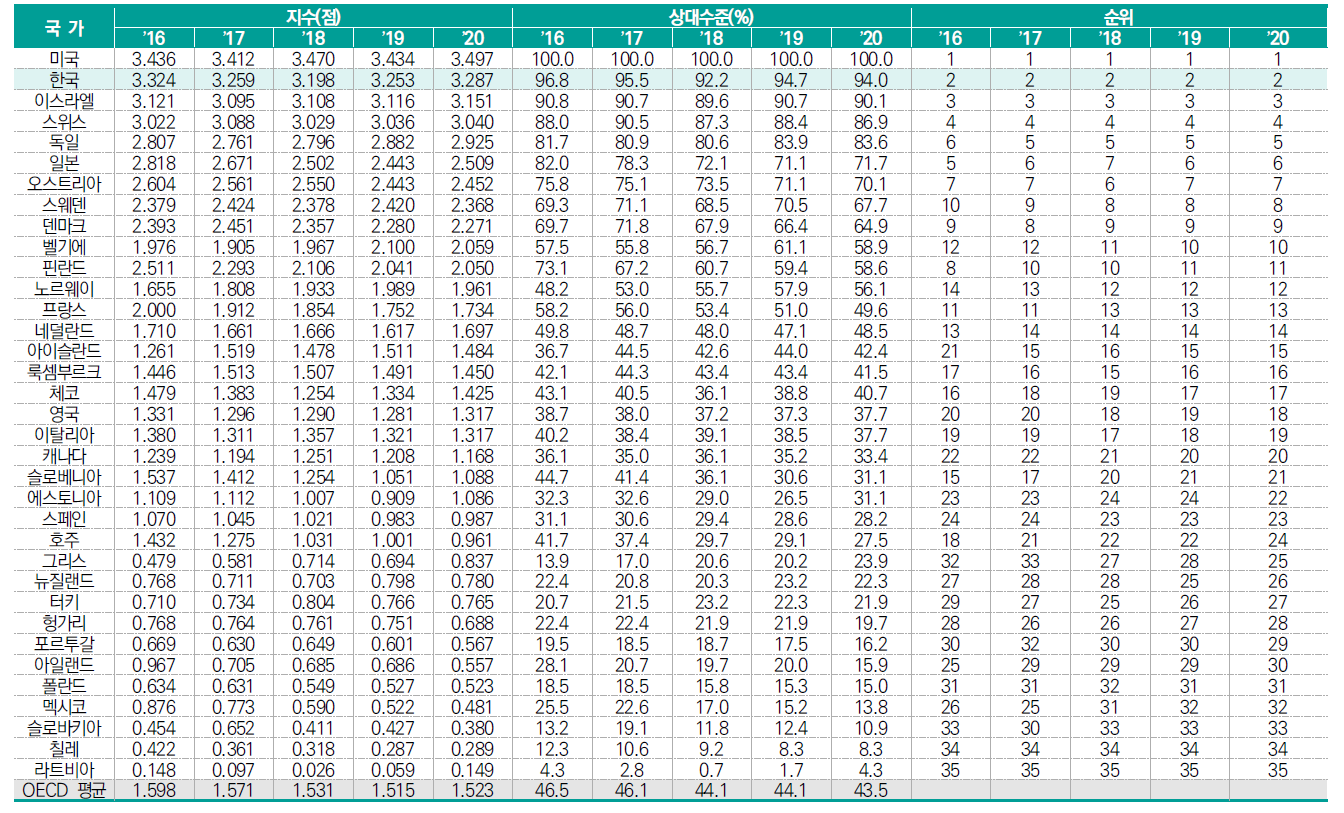Screen dimensions: 1344x813
Task: Click the 순위 group header
Action: pos(1119,15)
